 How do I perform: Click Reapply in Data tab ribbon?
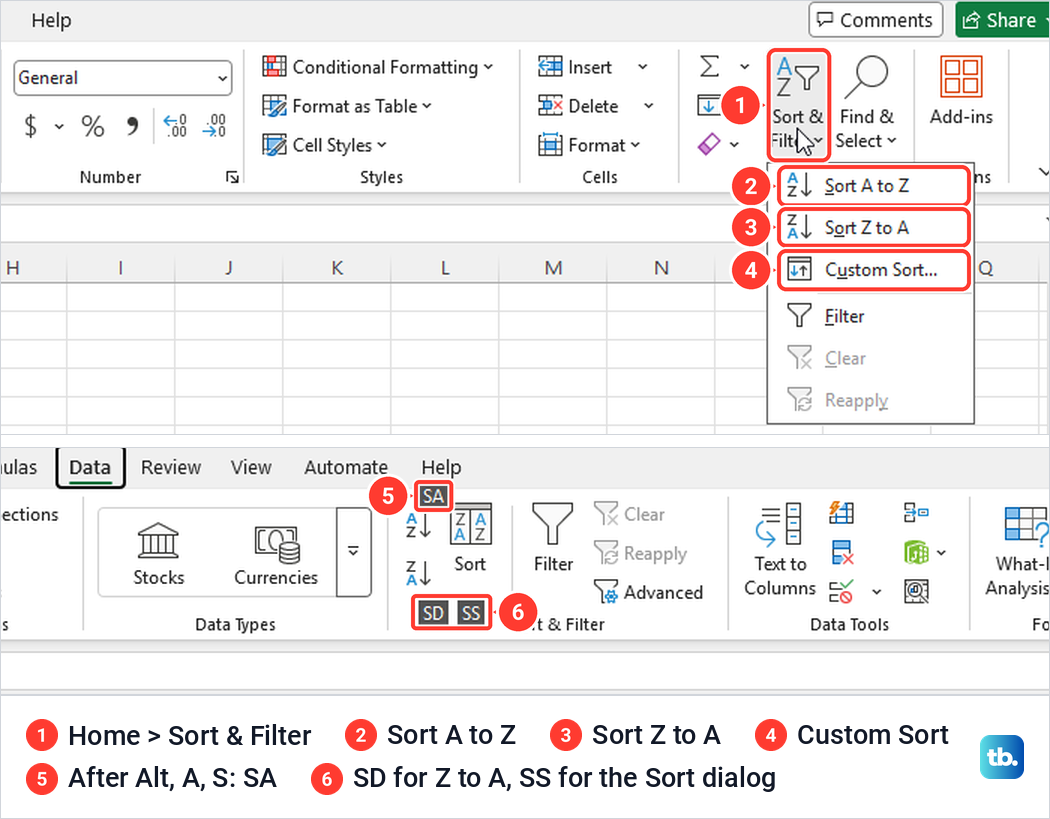640,553
